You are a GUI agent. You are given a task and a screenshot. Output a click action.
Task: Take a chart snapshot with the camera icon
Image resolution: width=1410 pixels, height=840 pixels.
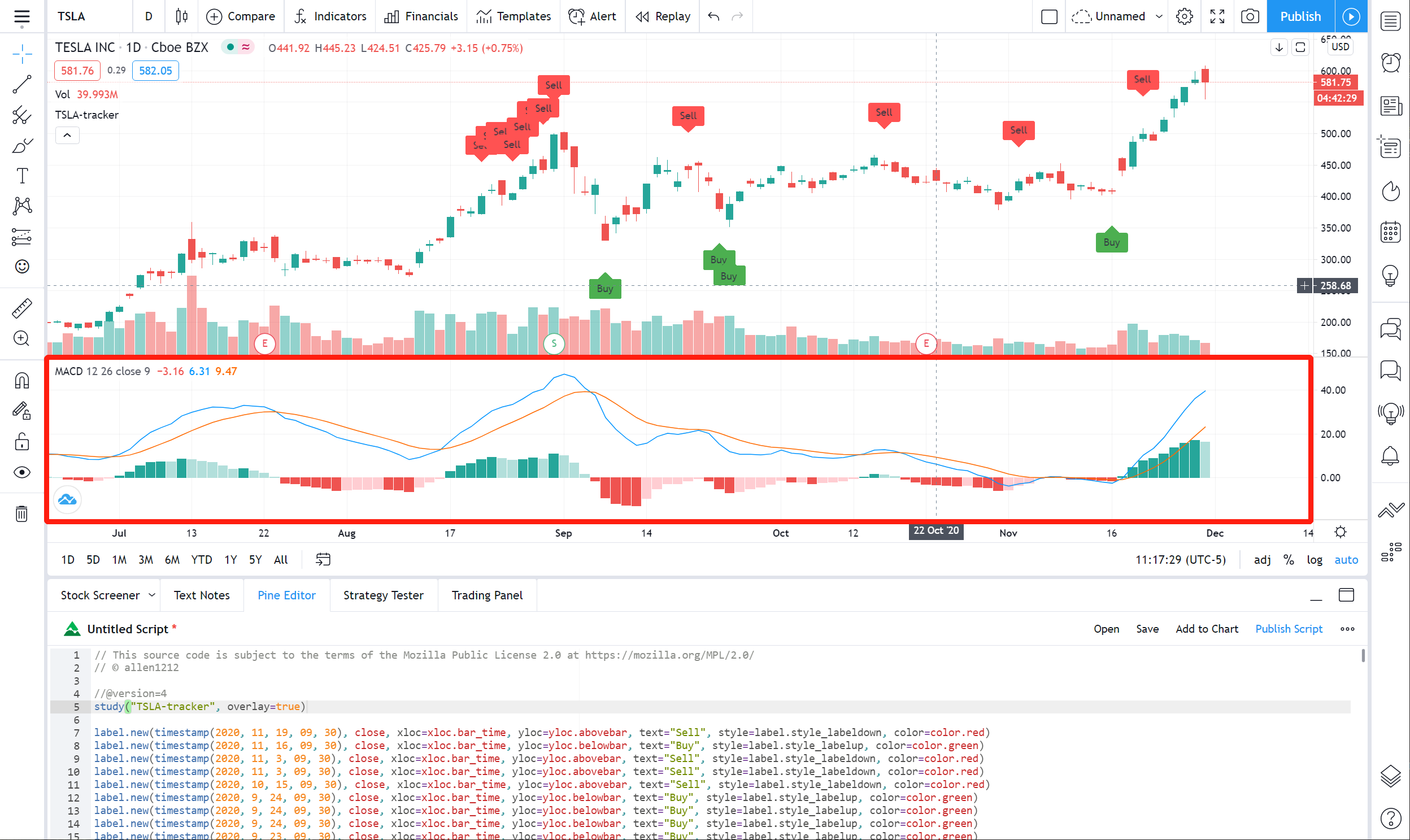click(x=1249, y=16)
